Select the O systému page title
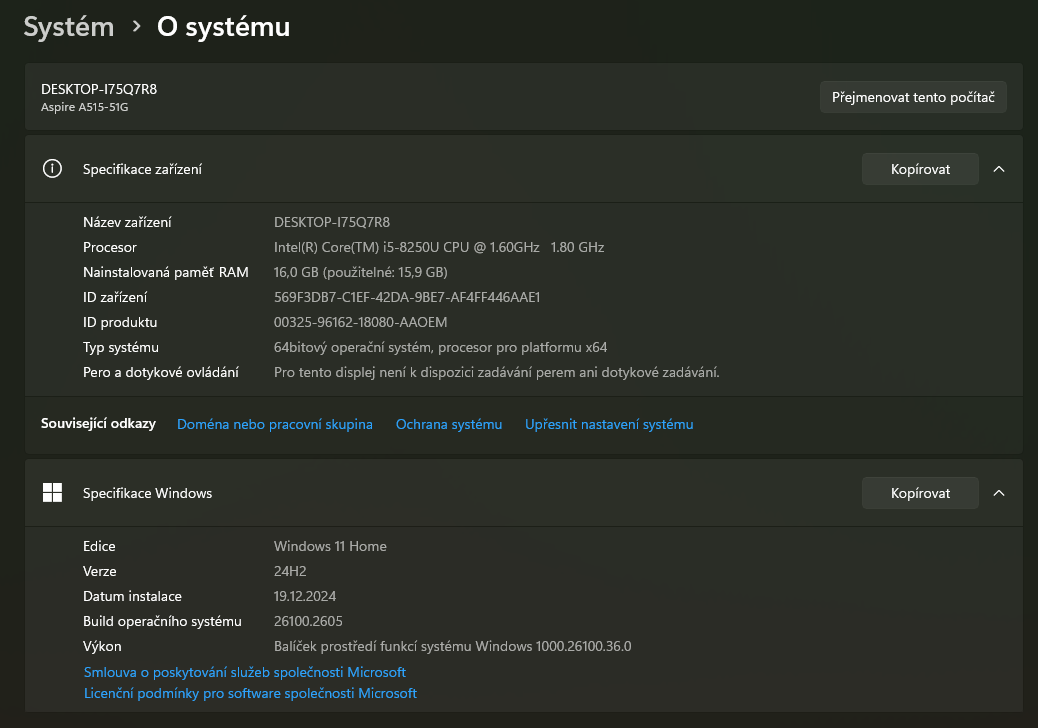 coord(223,27)
